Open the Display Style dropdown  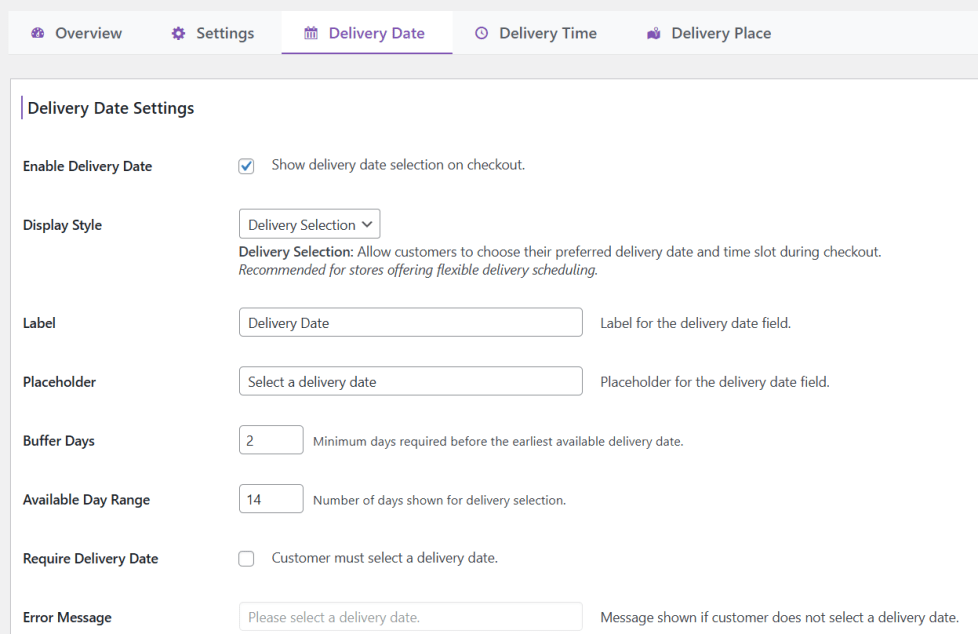pos(309,225)
